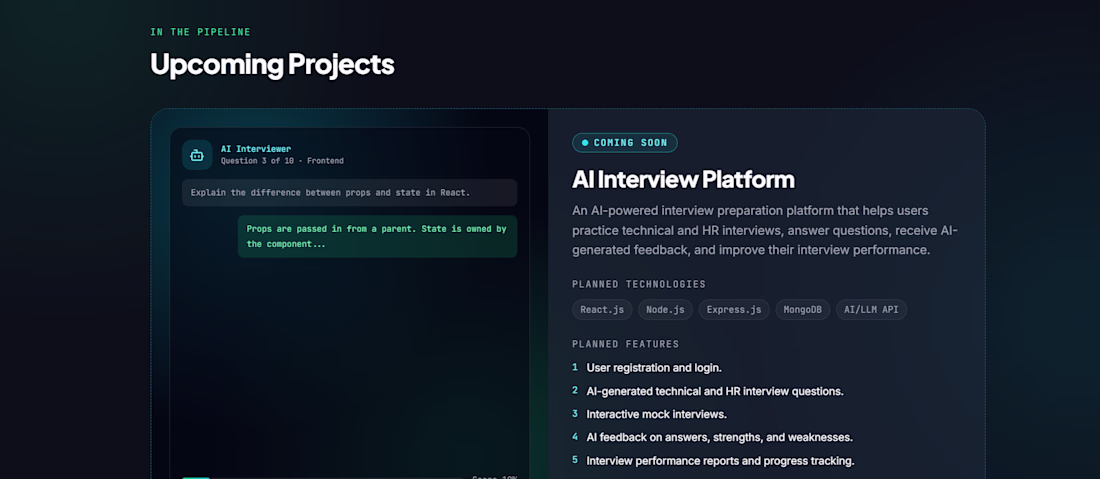Click the PLANNED TECHNOLOGIES label
The image size is (1100, 479).
(x=639, y=284)
